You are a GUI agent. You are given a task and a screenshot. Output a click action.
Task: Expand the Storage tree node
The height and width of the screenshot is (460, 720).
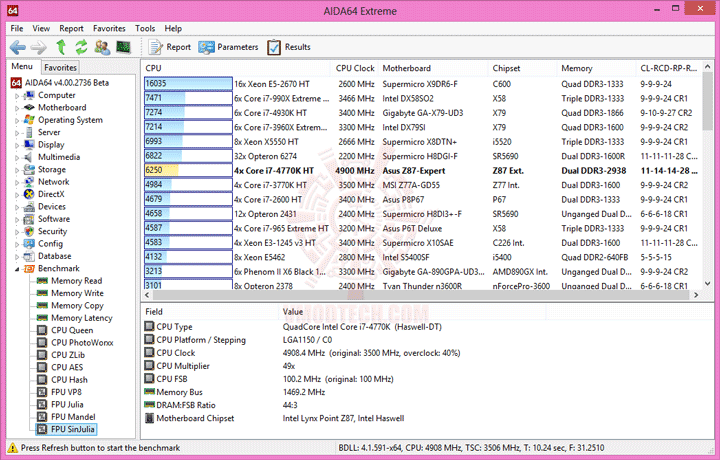(x=17, y=170)
